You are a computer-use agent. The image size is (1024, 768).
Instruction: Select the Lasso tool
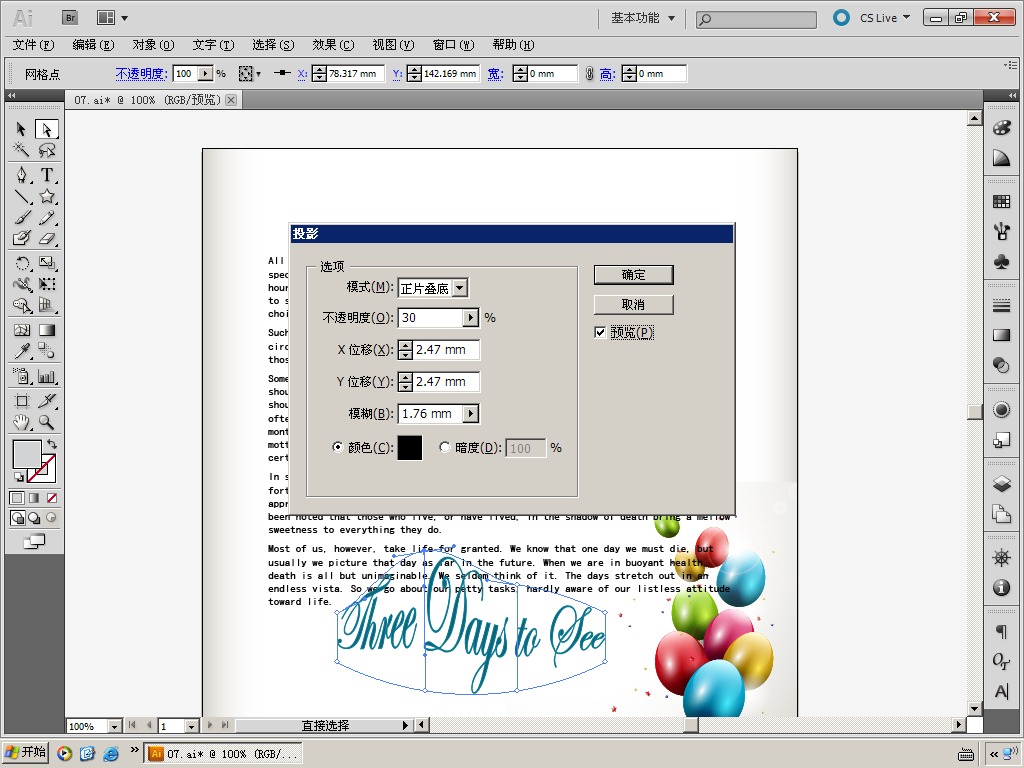click(x=46, y=150)
